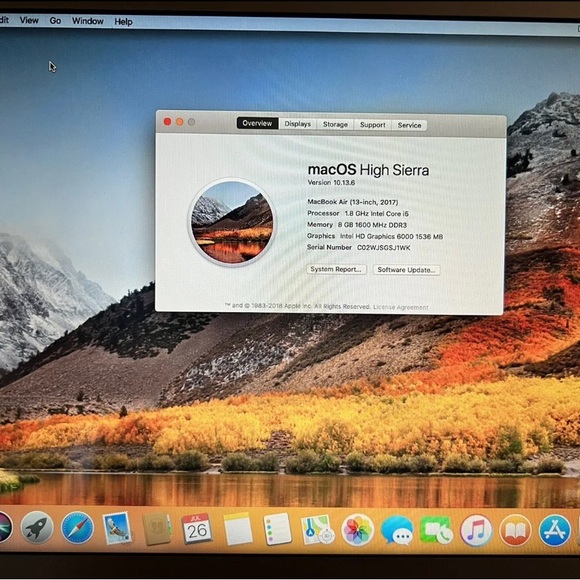This screenshot has height=580, width=580.
Task: Open iTunes music note icon
Action: (476, 531)
